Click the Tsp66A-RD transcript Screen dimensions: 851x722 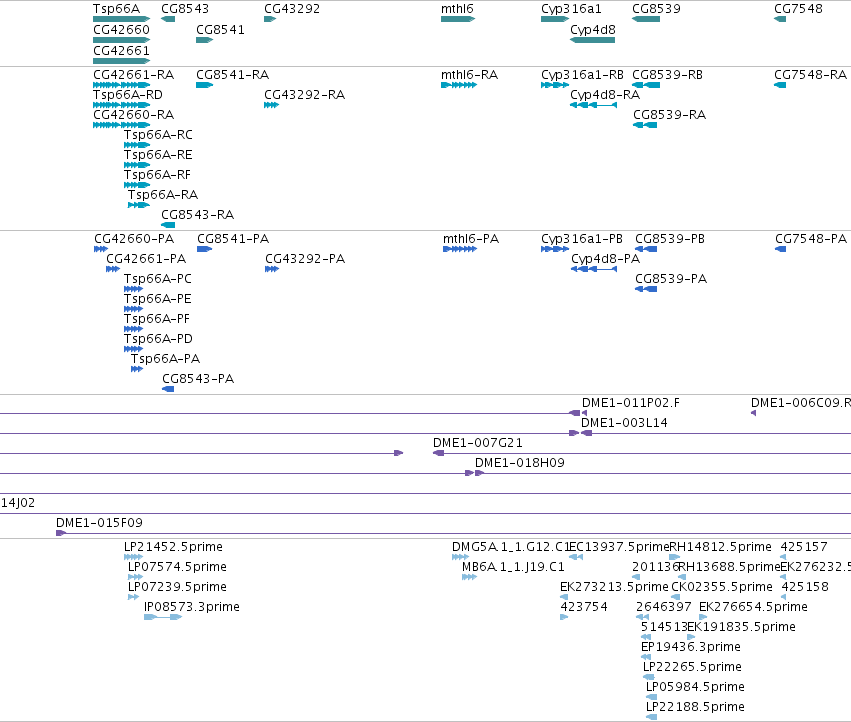pyautogui.click(x=122, y=105)
